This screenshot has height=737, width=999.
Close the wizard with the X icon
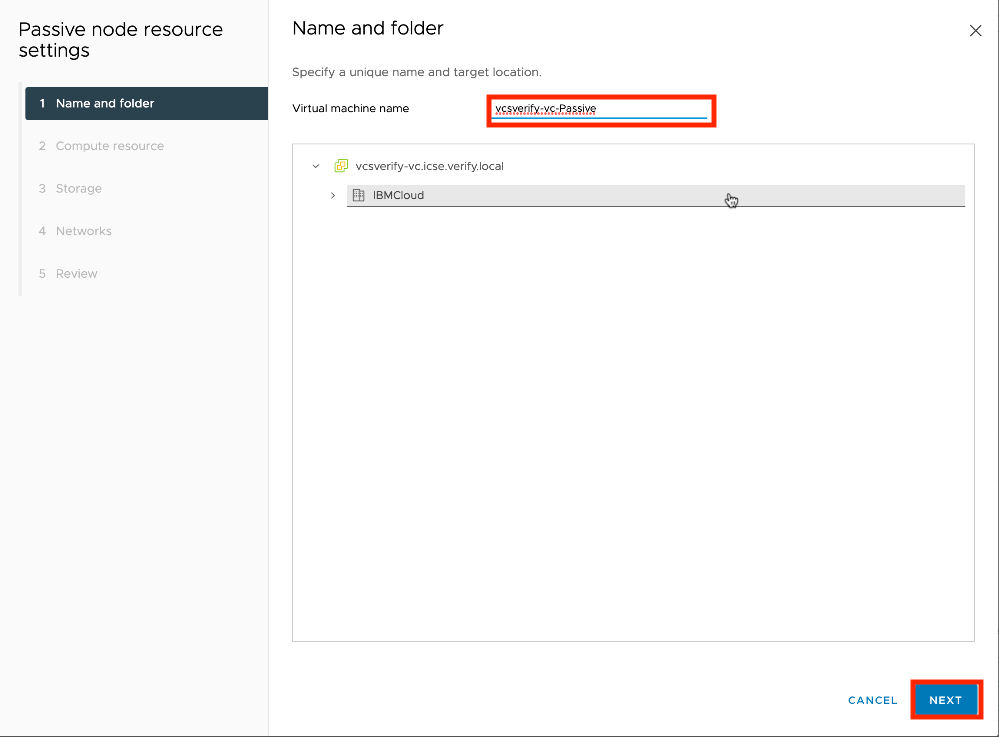(976, 31)
